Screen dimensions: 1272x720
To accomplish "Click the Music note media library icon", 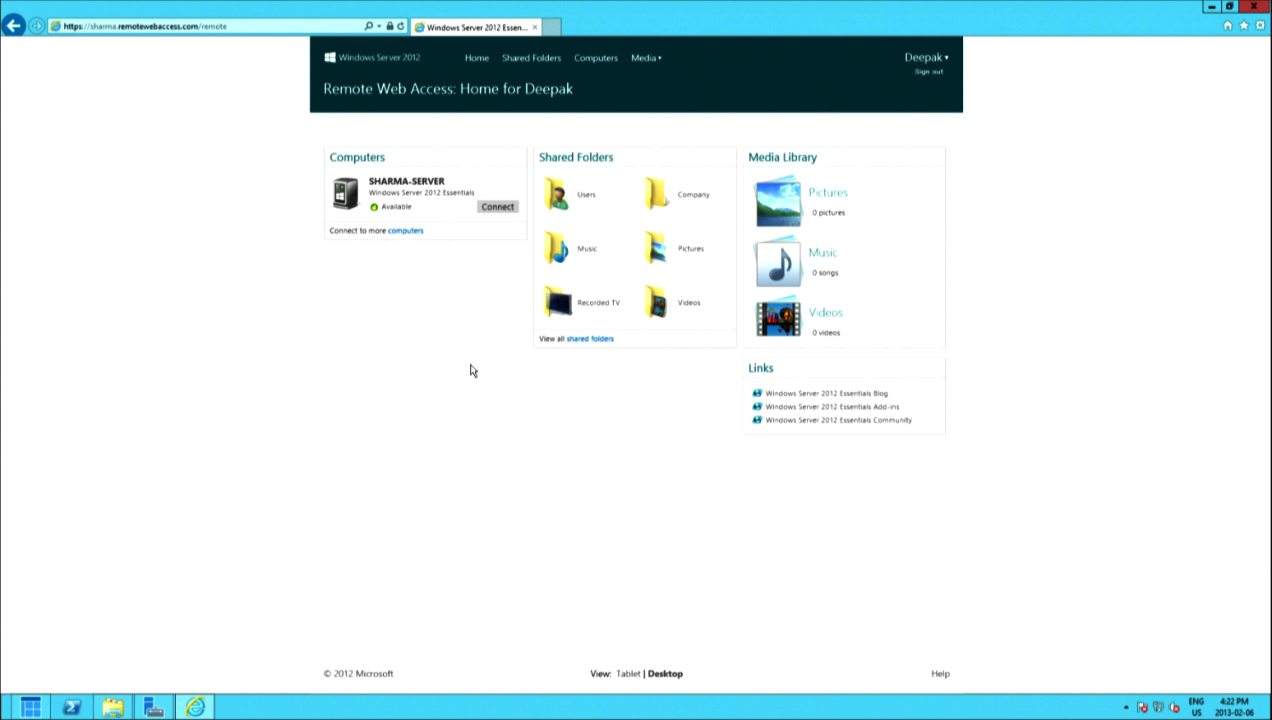I will point(778,262).
